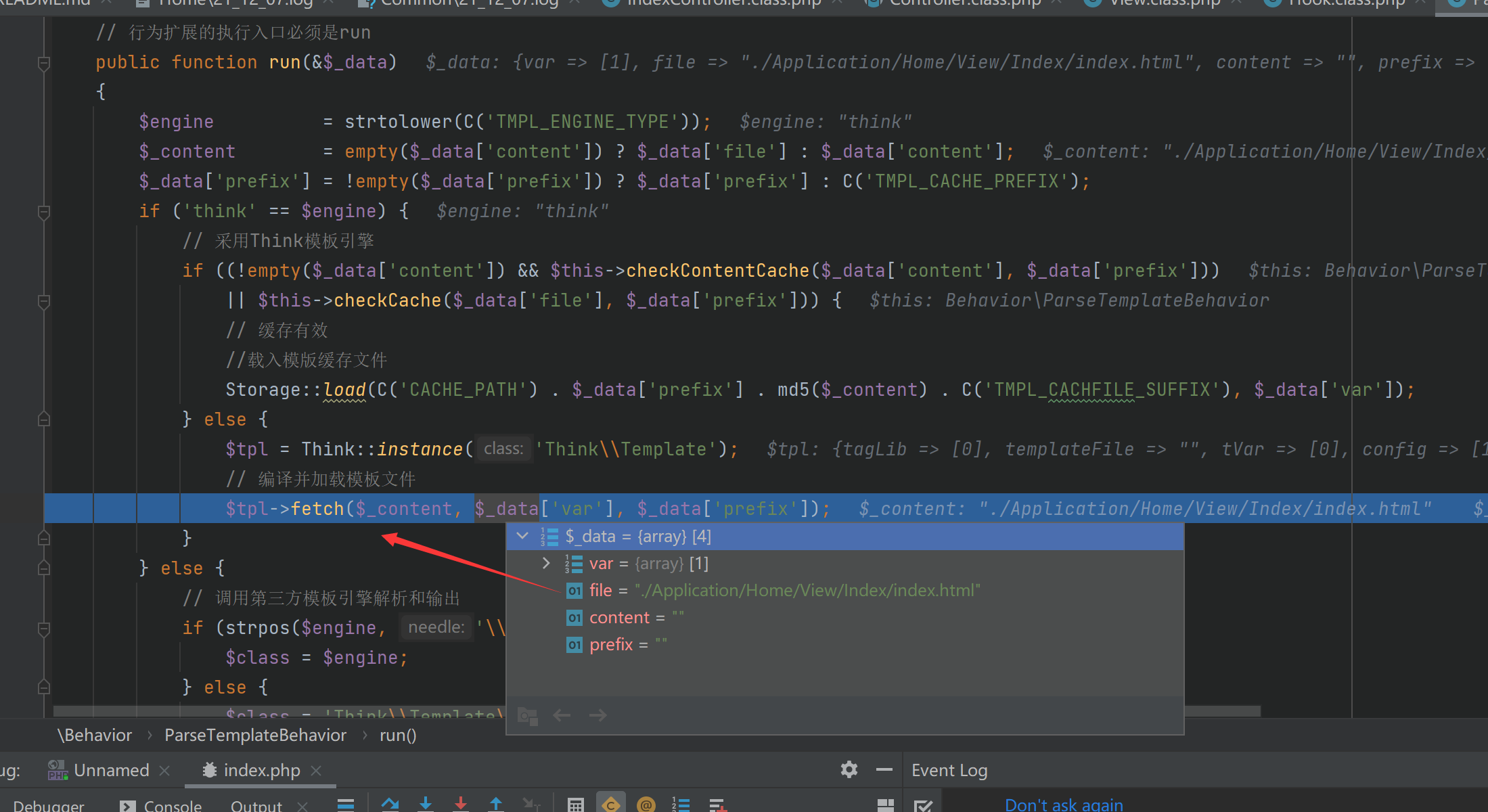Click the 01 icon beside content entry
This screenshot has height=812, width=1488.
574,618
